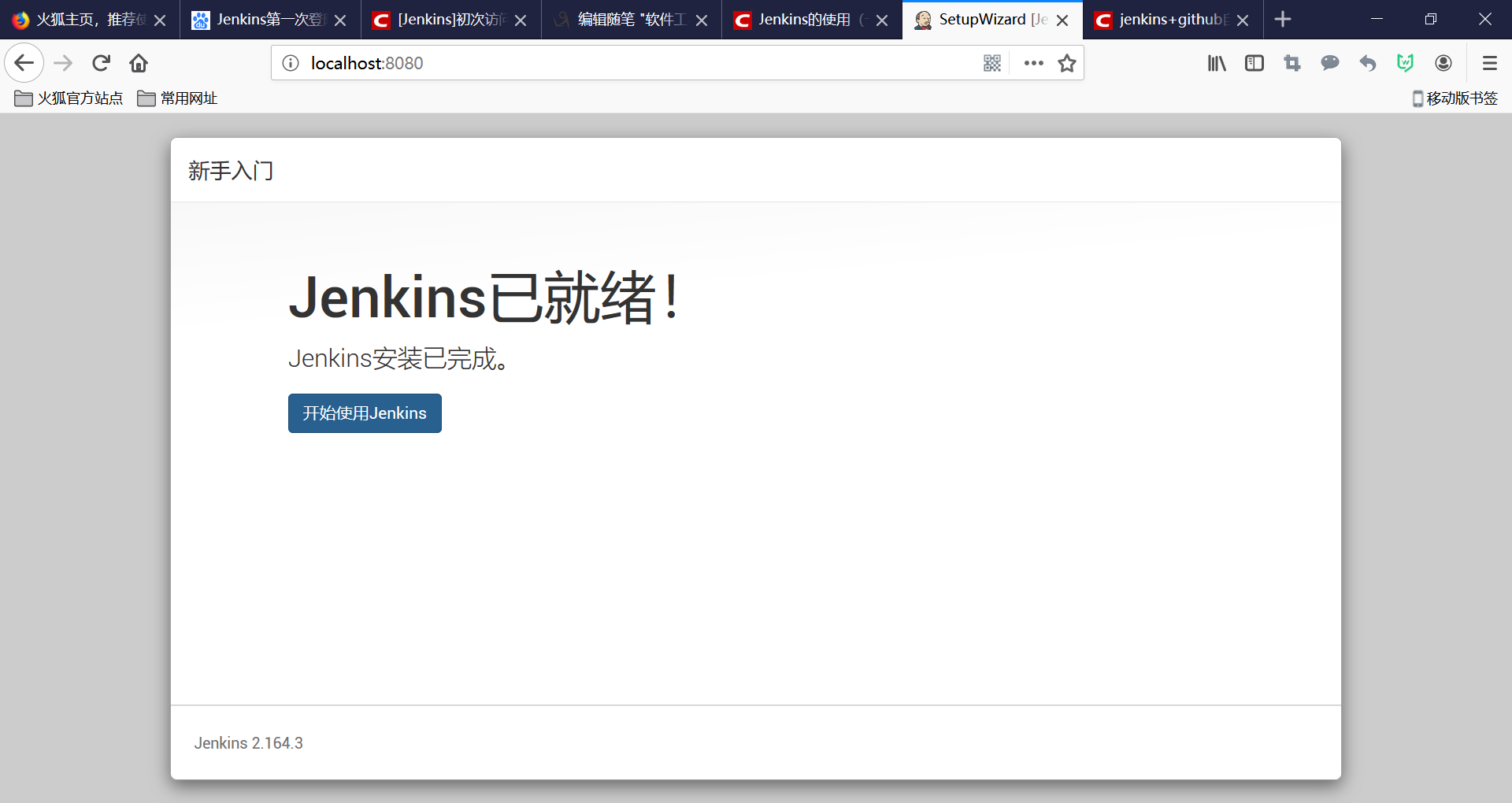Click the Jenkins已就绪! heading
Screen dimensions: 1512x803
coord(484,298)
